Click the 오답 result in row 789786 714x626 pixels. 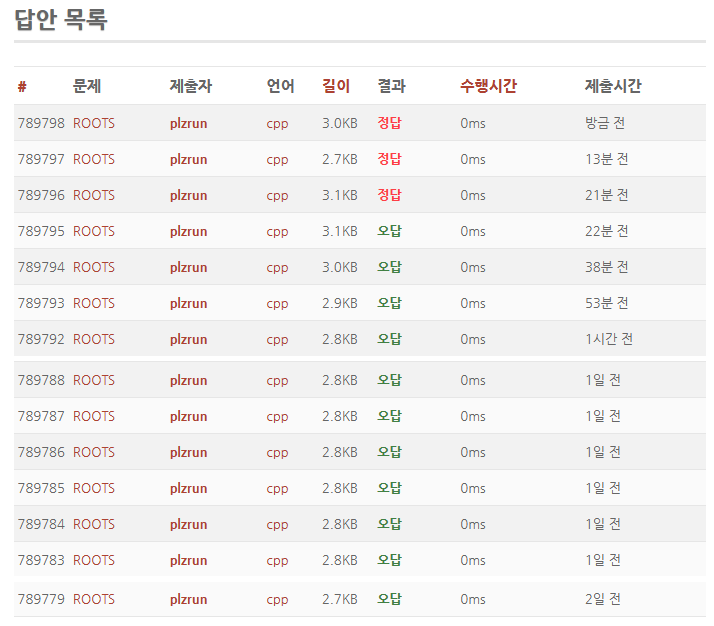pyautogui.click(x=389, y=452)
